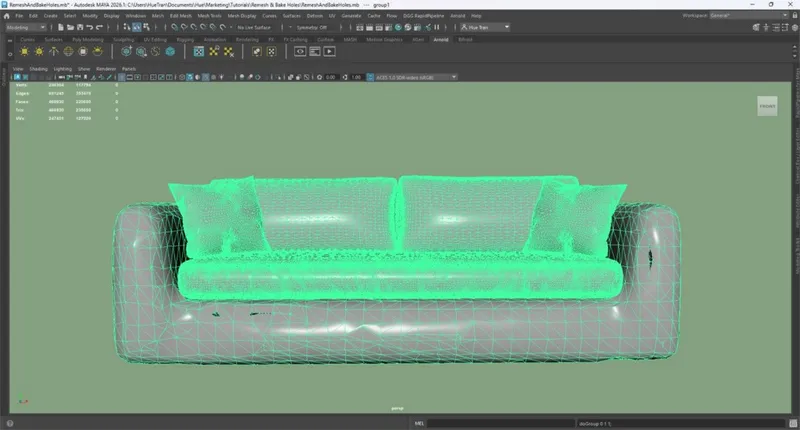Toggle the color management view transform button
This screenshot has width=800, height=430.
(x=370, y=77)
